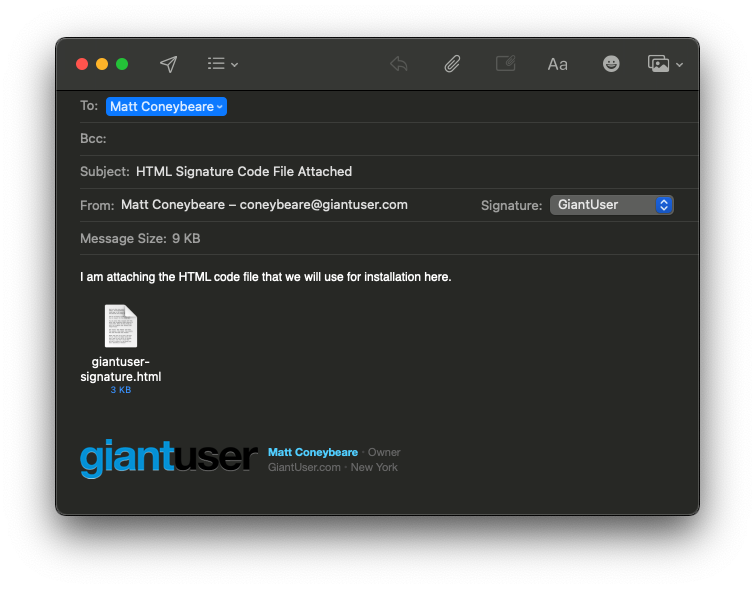
Task: Attach a file with the paperclip icon
Action: tap(452, 64)
